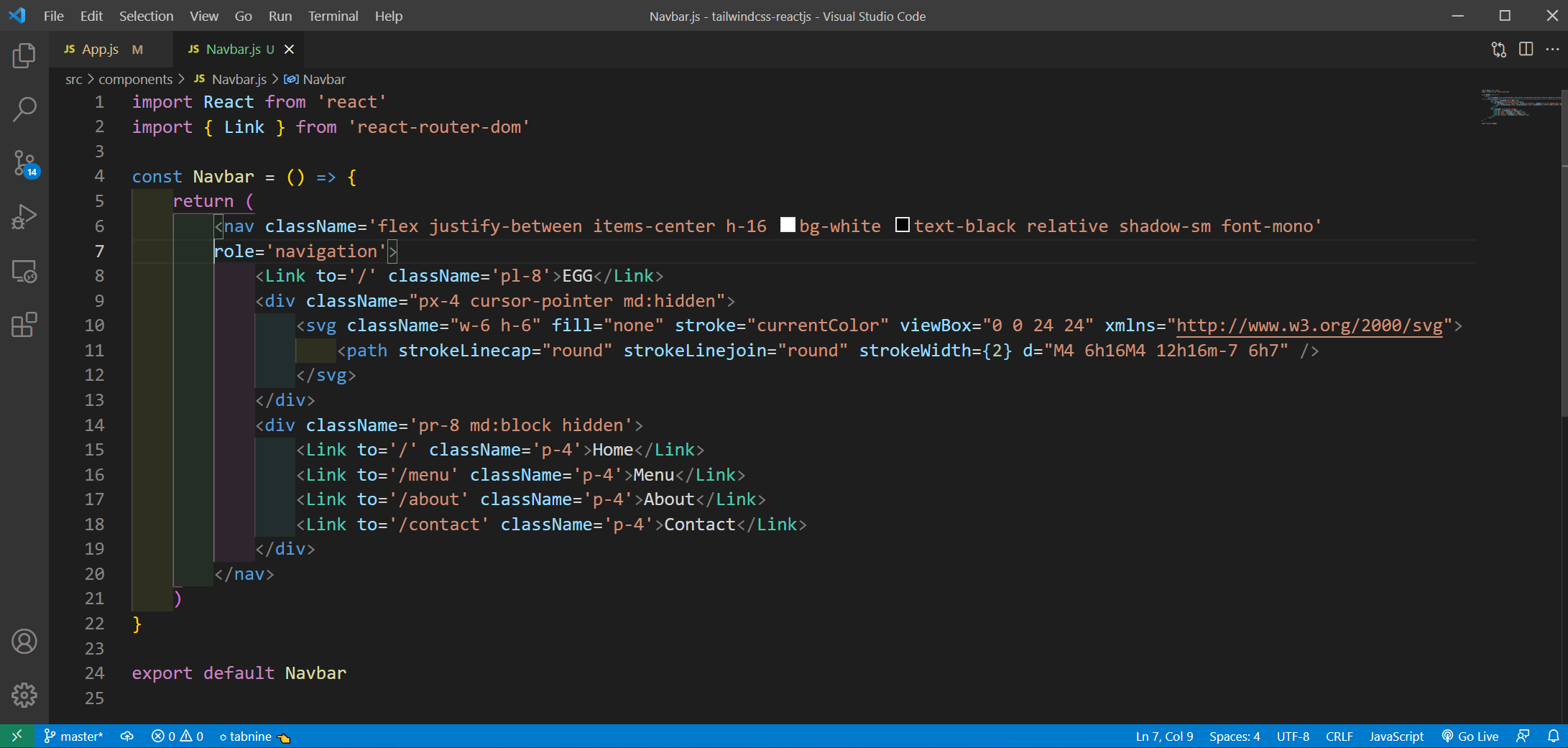Open More Actions ellipsis menu in editor

pyautogui.click(x=1552, y=49)
